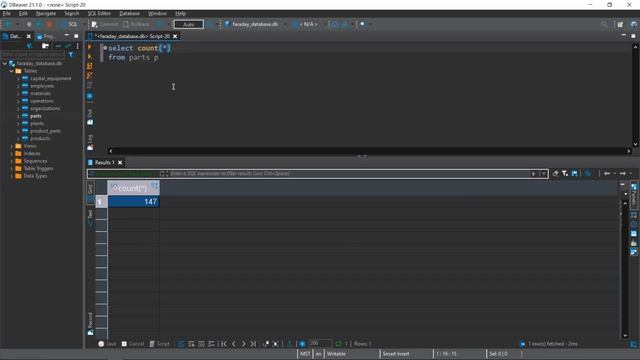The image size is (640, 360).
Task: Expand the Table Triggers folder
Action: point(11,168)
